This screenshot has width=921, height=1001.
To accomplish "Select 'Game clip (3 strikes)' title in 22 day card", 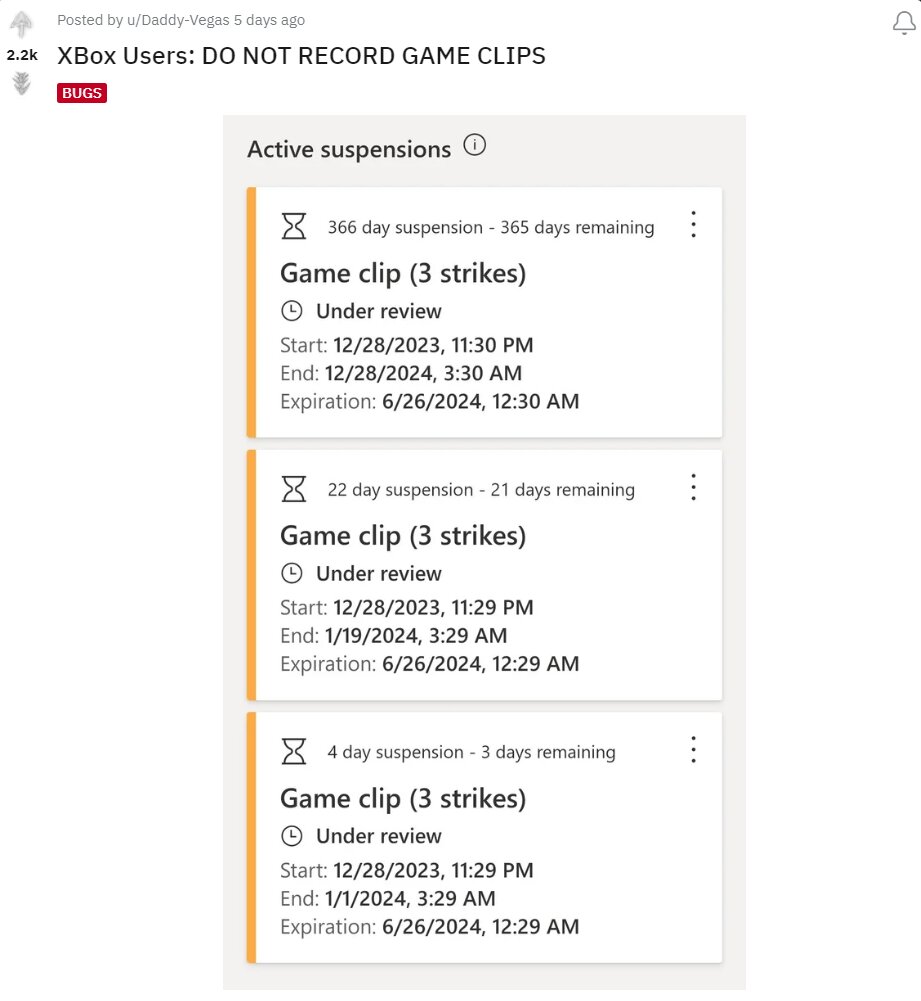I will tap(402, 536).
